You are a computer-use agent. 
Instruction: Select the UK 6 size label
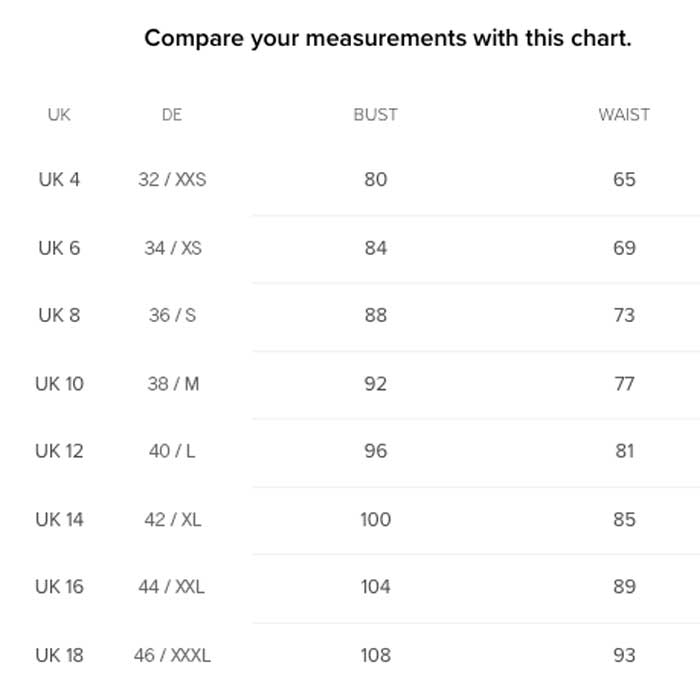click(59, 248)
